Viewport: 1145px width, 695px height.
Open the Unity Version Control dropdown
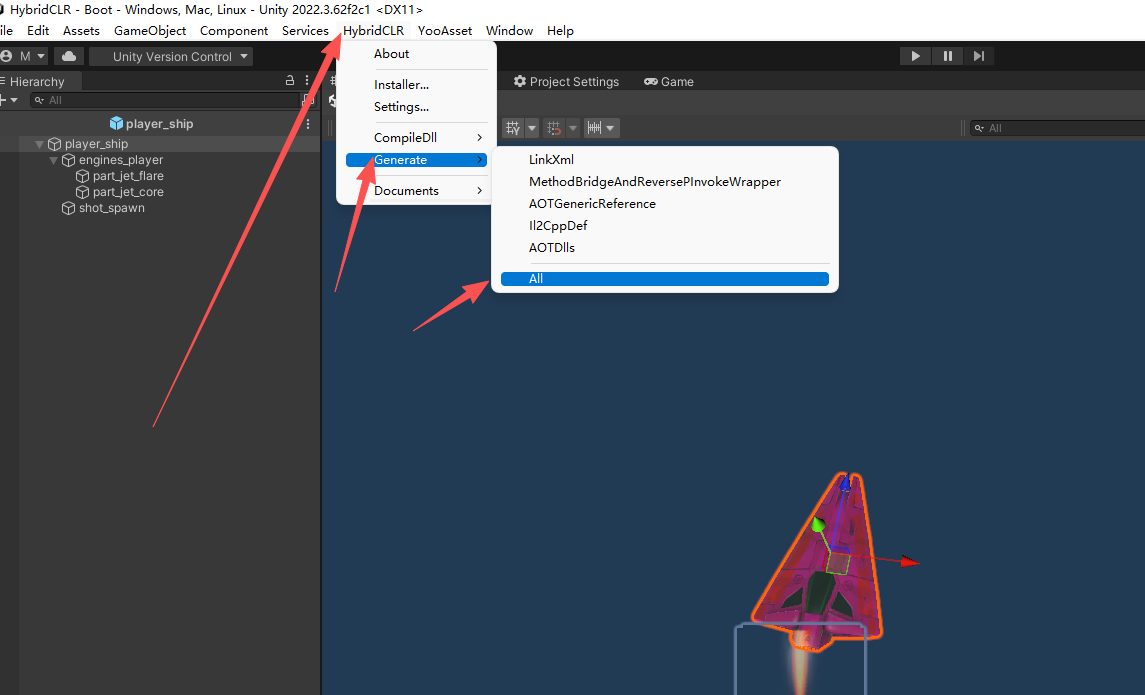point(172,56)
